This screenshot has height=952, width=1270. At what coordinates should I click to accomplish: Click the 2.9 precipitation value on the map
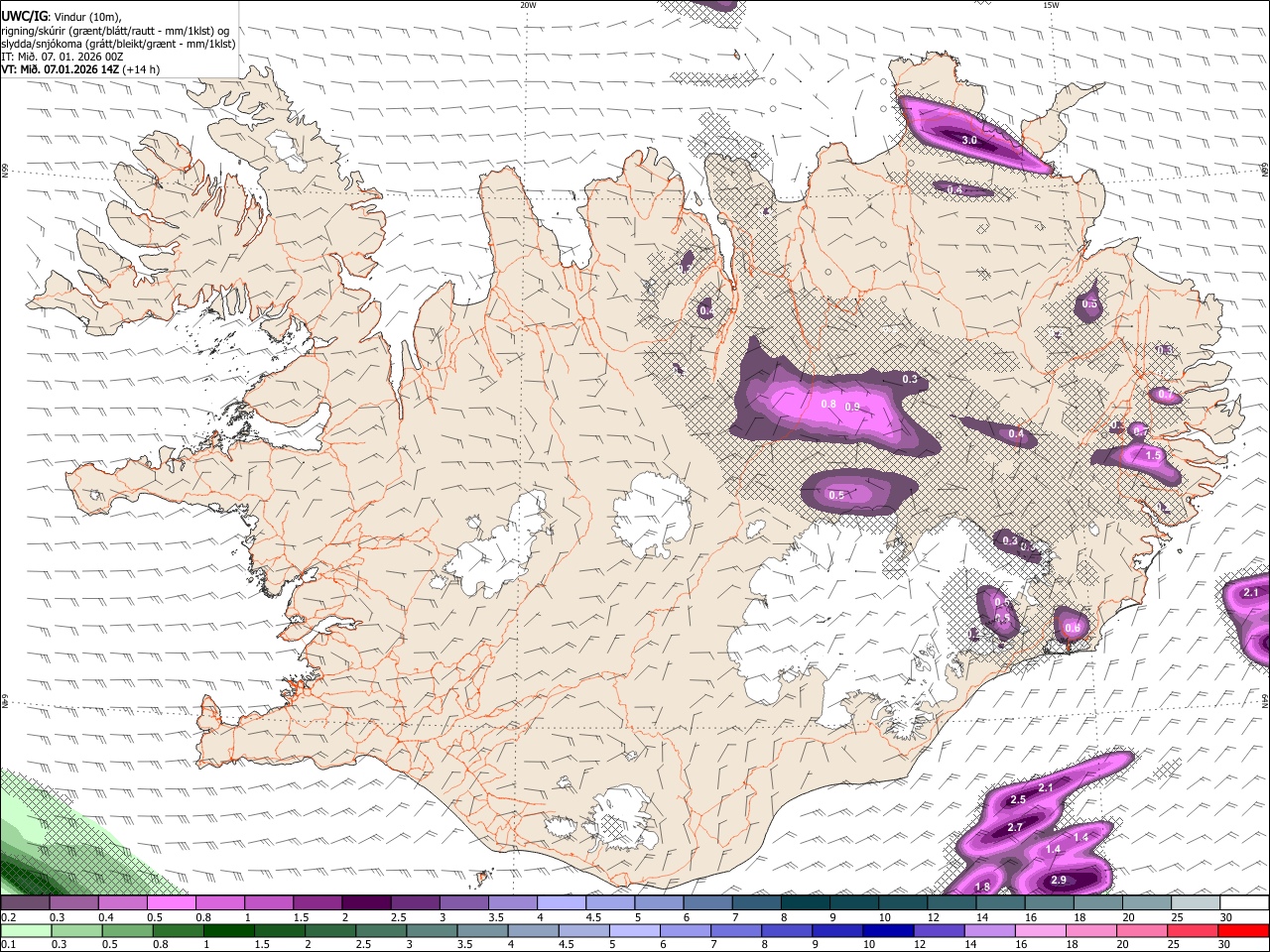(1058, 881)
